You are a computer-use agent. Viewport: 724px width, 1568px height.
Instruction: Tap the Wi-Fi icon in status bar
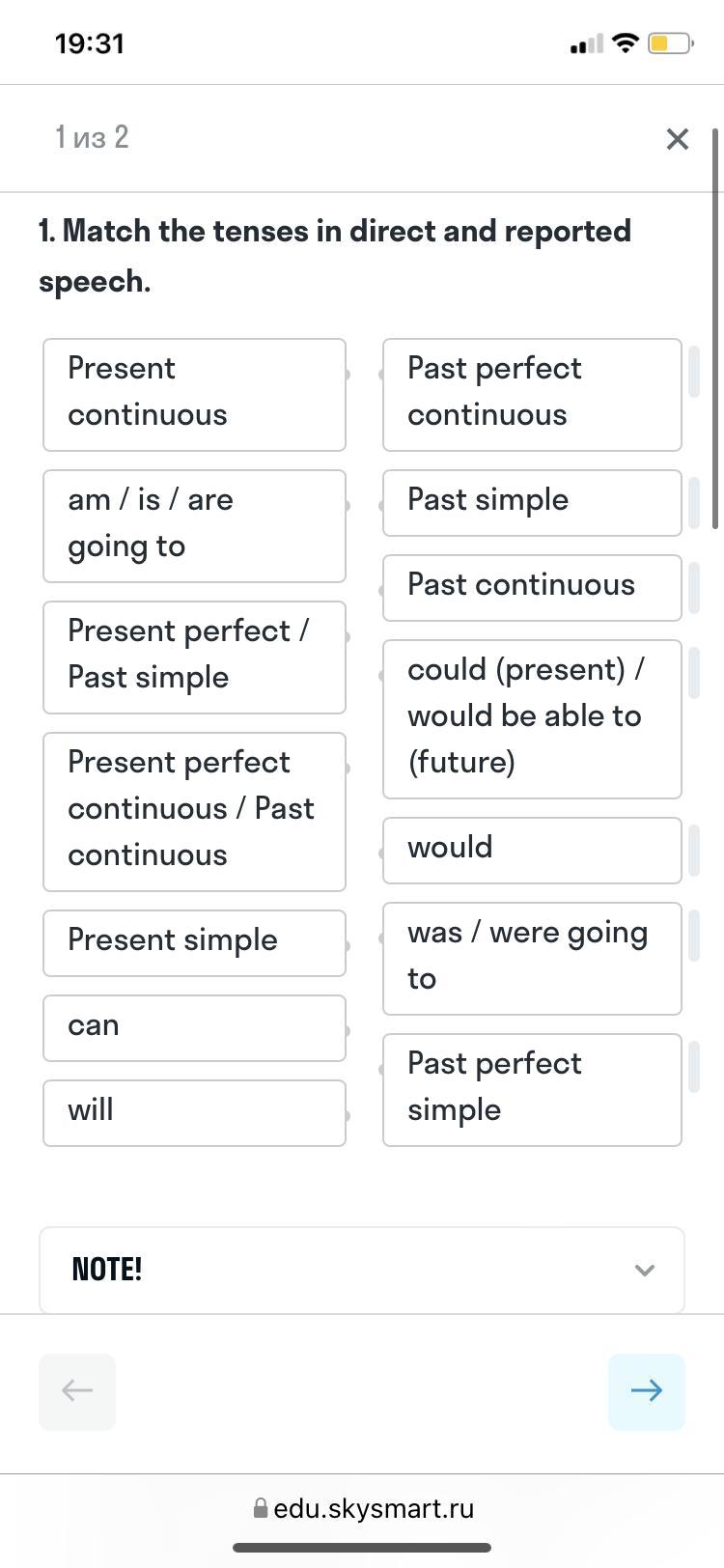[x=626, y=43]
